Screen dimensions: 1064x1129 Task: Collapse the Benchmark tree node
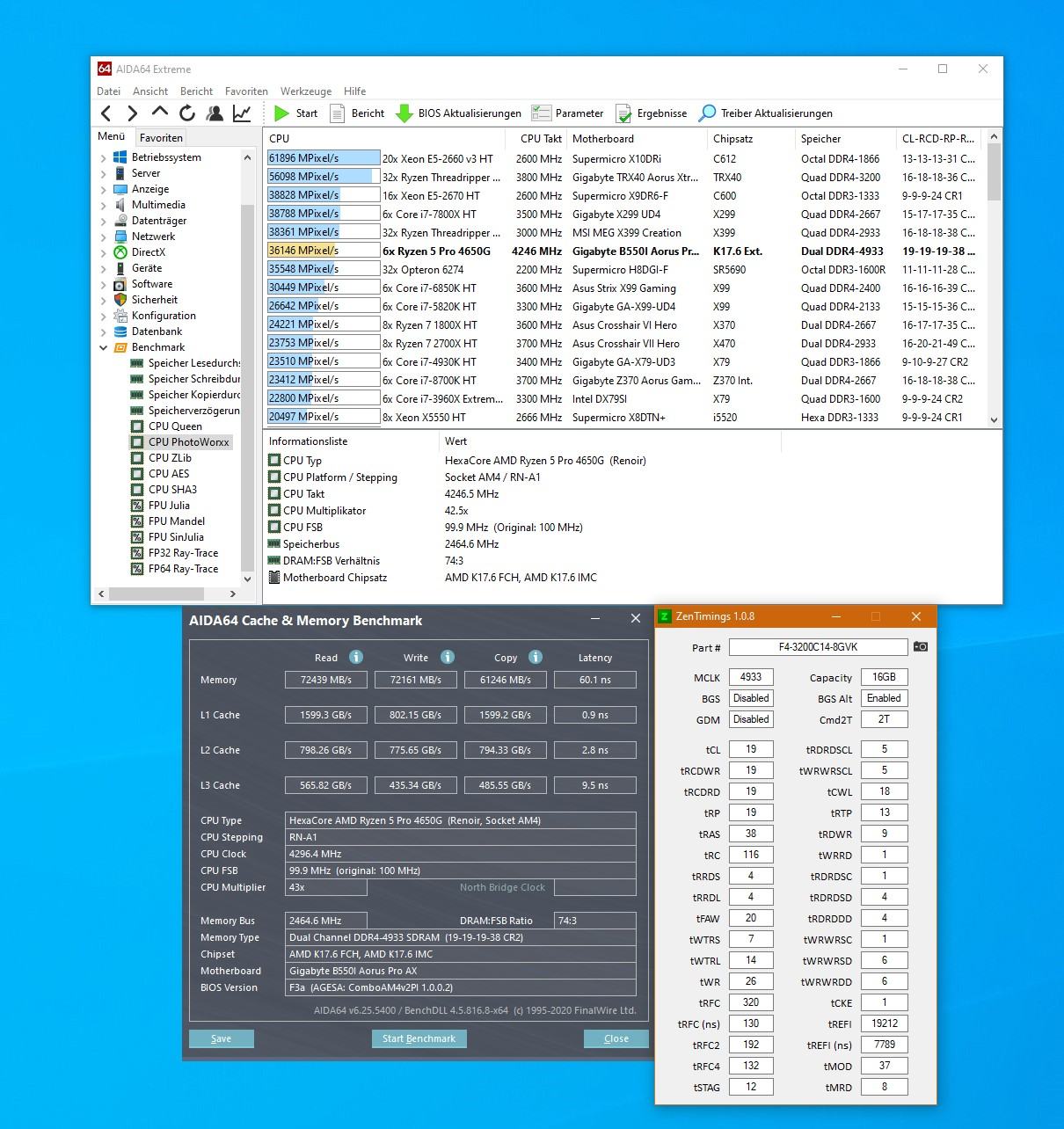tap(103, 348)
